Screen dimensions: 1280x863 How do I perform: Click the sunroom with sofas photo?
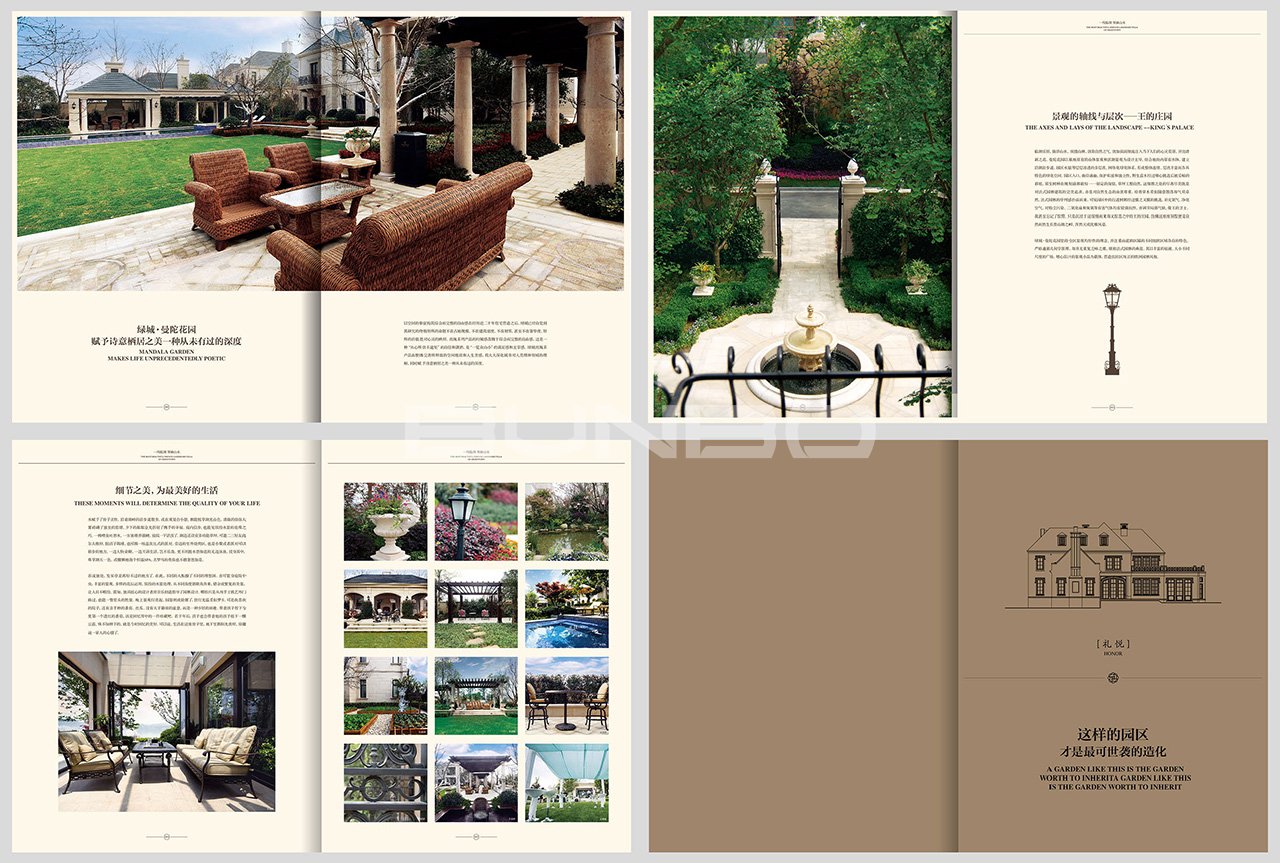(166, 731)
